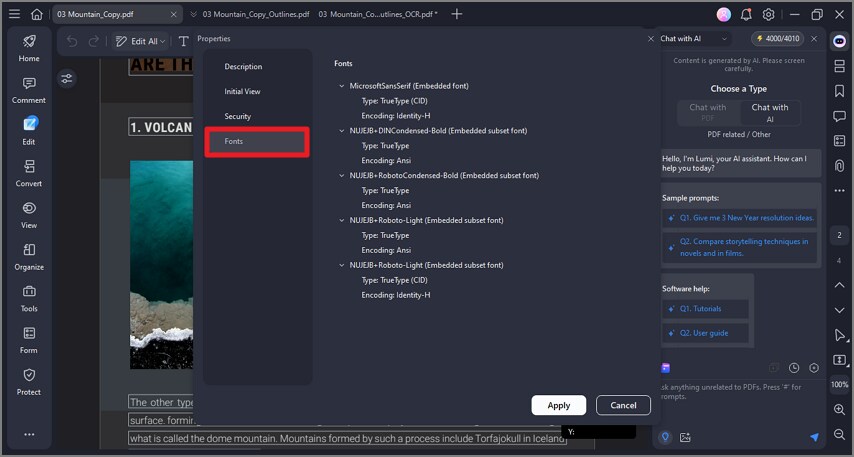854x457 pixels.
Task: Open the Home rocket icon in sidebar
Action: pos(29,48)
